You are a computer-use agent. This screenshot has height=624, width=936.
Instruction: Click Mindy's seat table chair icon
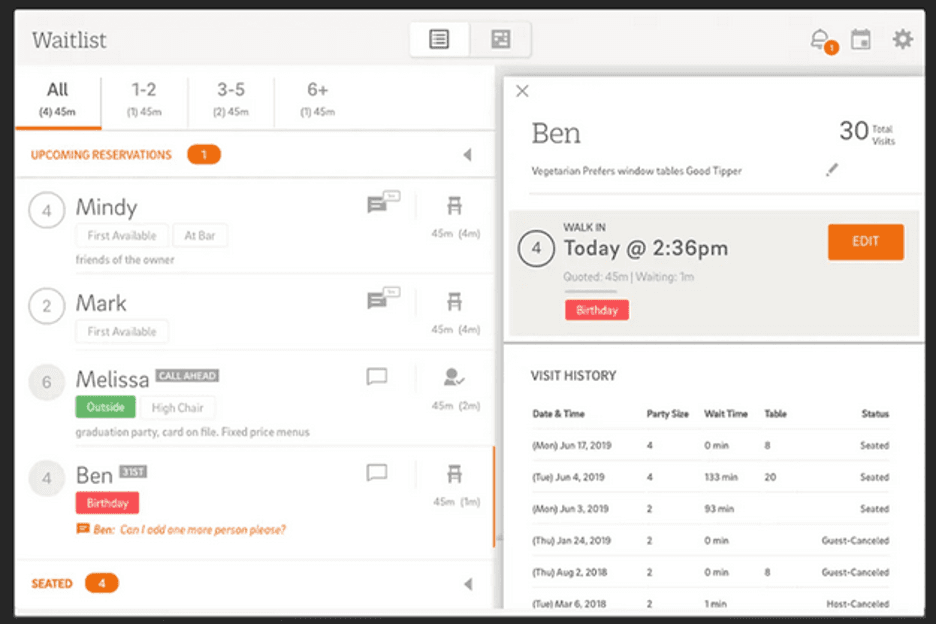(454, 206)
